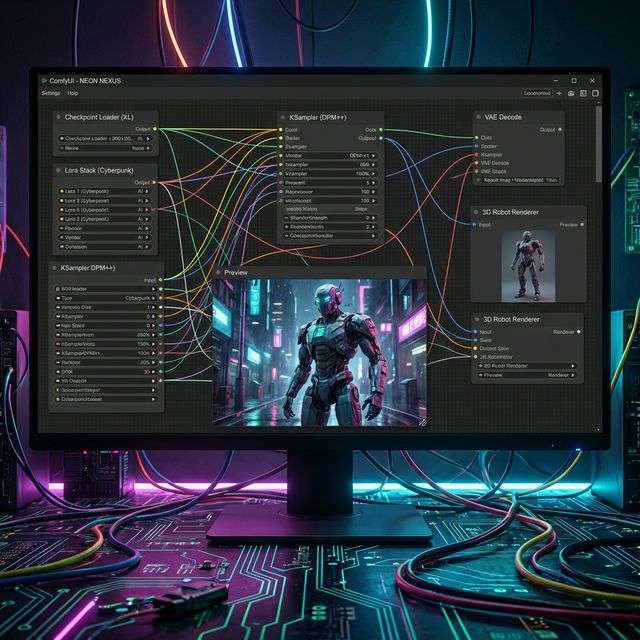Viewport: 640px width, 640px height.
Task: Click the VAE Decode node title
Action: 503,117
